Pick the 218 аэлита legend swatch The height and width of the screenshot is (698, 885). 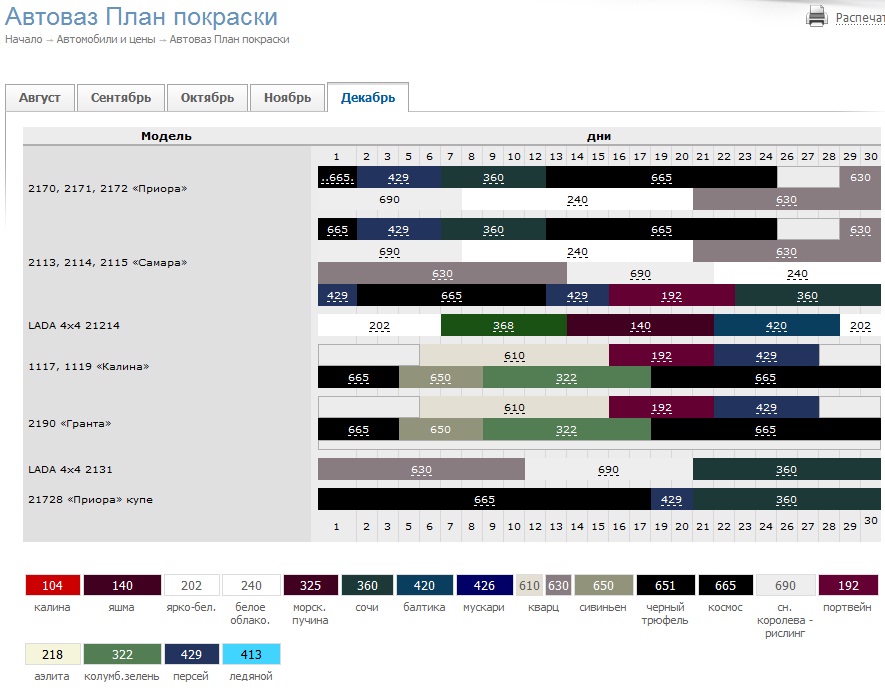click(52, 654)
